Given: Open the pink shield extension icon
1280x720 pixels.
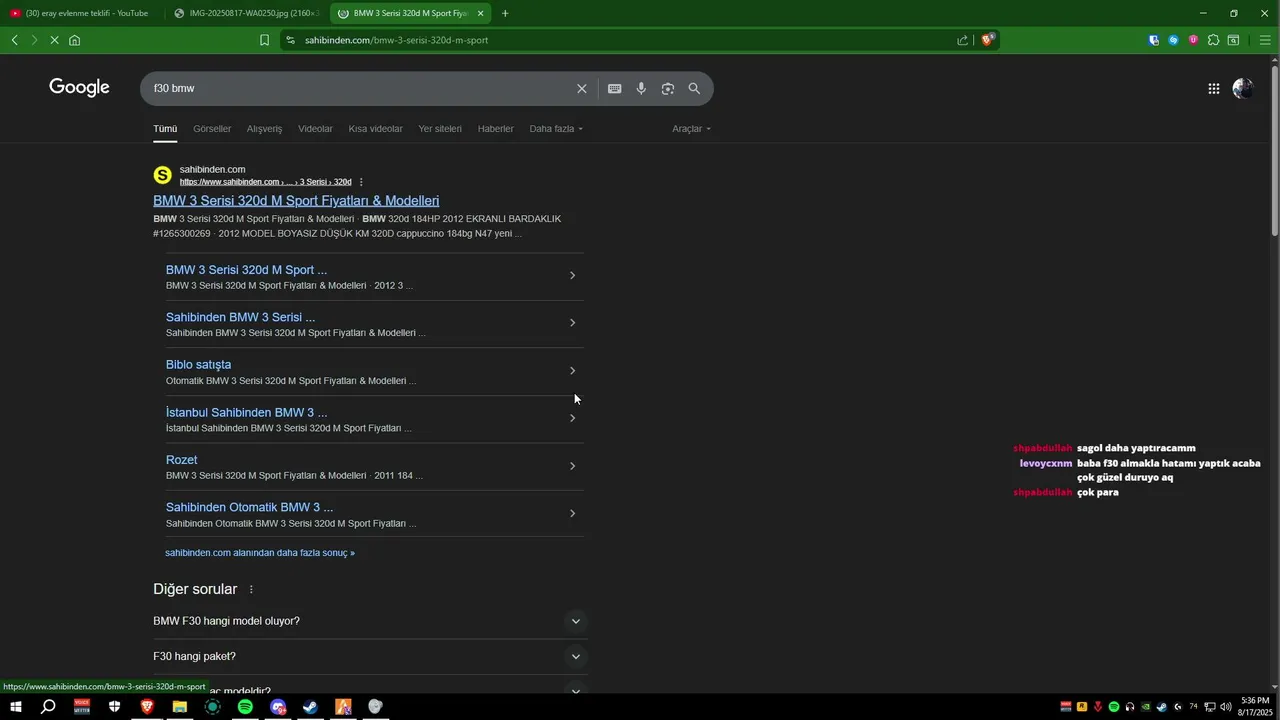Looking at the screenshot, I should (x=1193, y=40).
